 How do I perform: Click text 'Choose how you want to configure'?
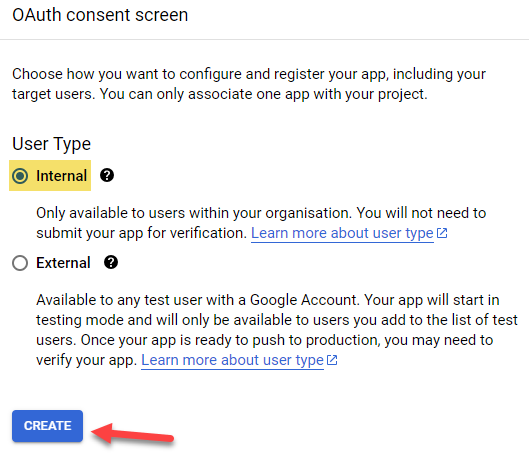(127, 74)
